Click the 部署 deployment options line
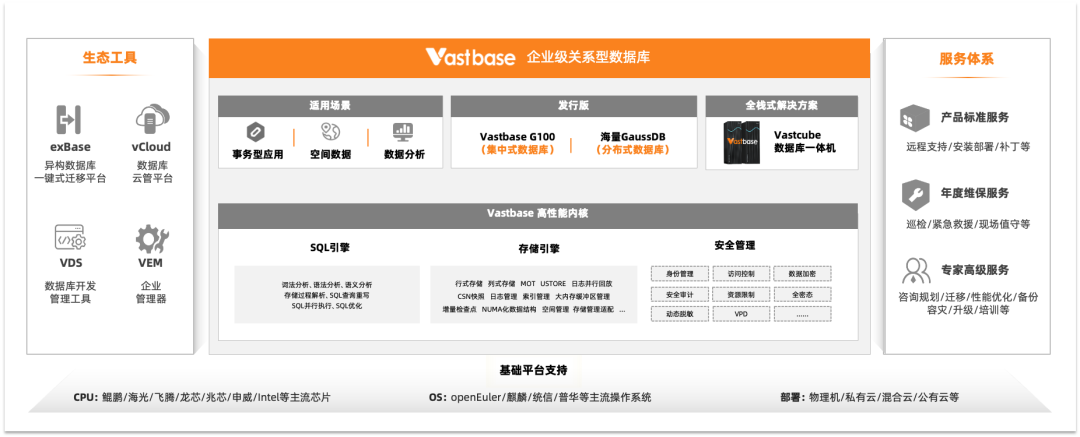This screenshot has height=437, width=1080. click(869, 398)
